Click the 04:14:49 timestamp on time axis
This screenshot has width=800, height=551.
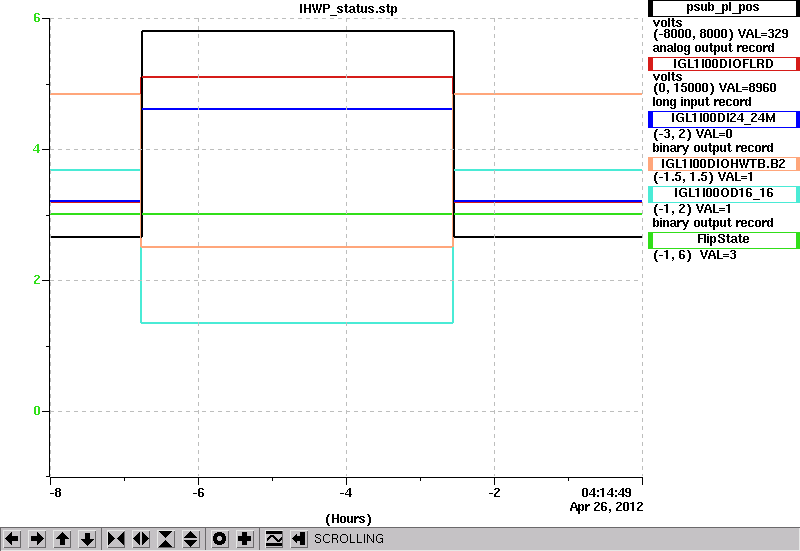[x=606, y=493]
